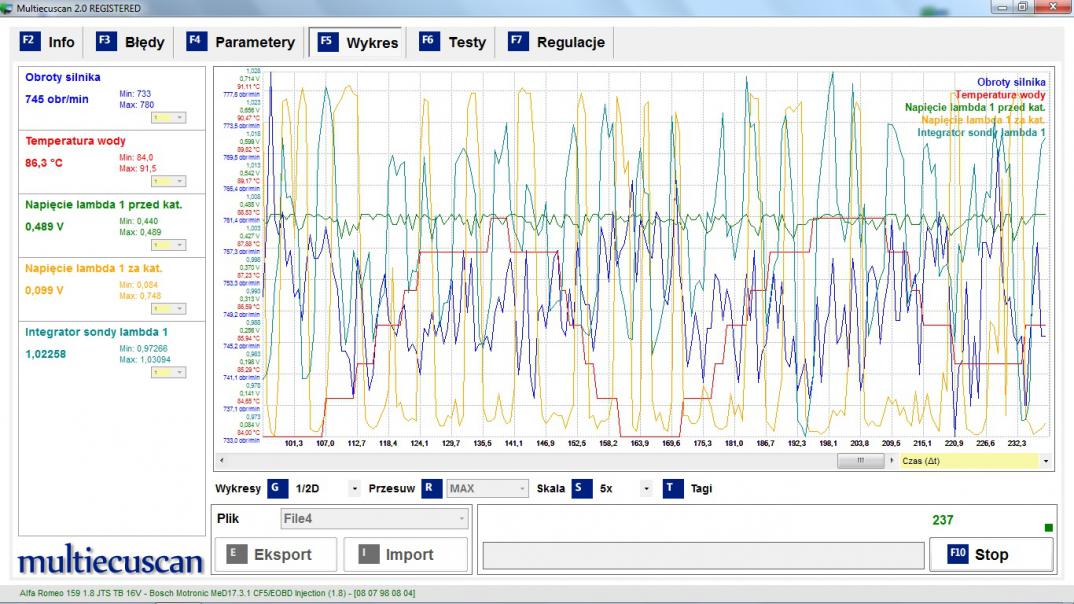The image size is (1074, 604).
Task: Click the T icon for Tagi
Action: 673,489
